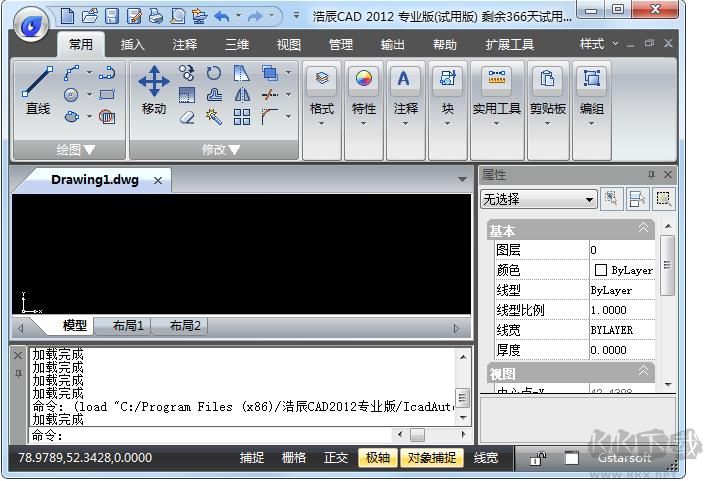Viewport: 704px width, 481px height.
Task: Collapse the 基本 properties section
Action: [x=643, y=230]
